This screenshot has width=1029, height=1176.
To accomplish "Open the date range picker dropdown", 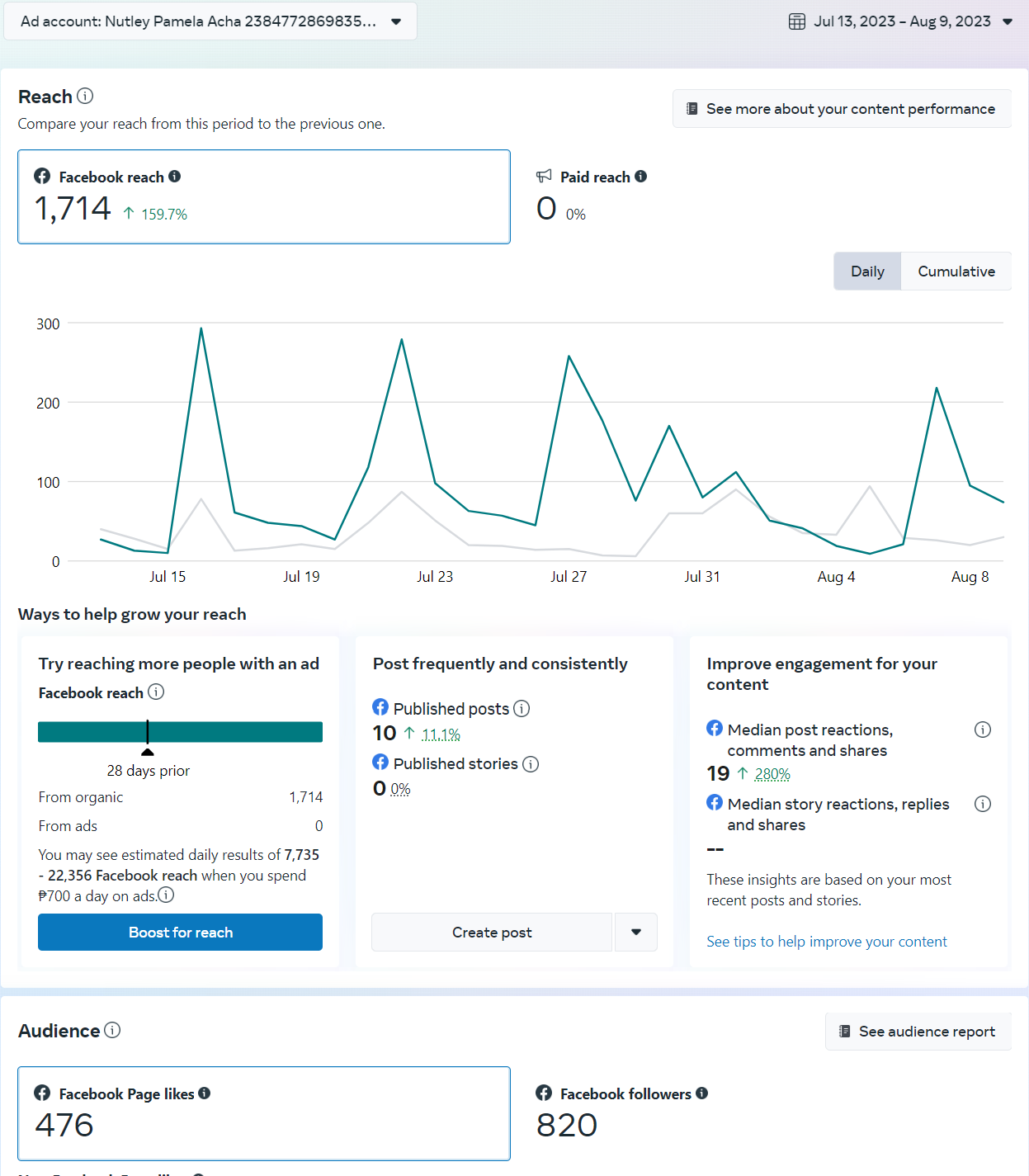I will [x=901, y=21].
